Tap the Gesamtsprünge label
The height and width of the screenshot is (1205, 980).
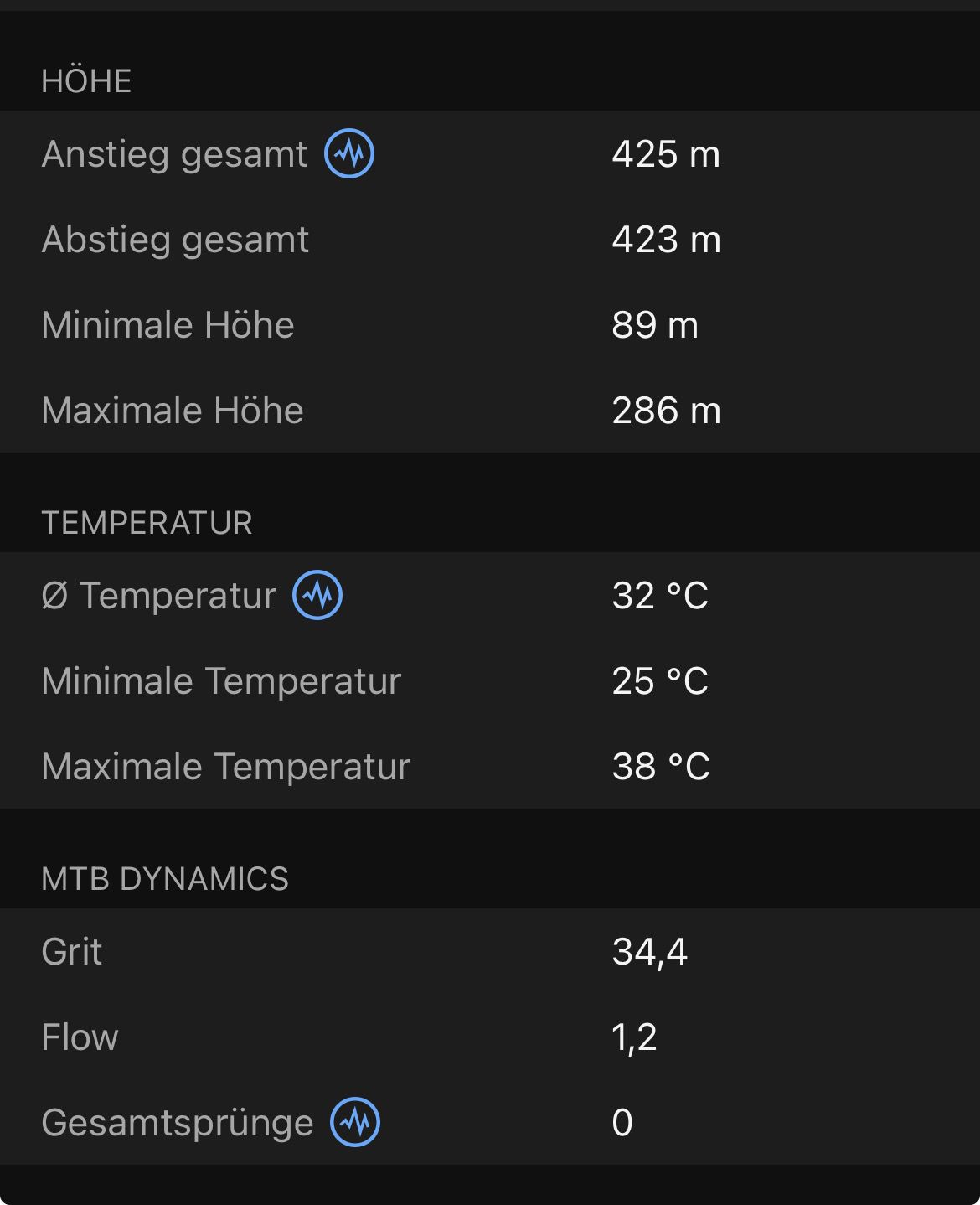click(178, 1123)
